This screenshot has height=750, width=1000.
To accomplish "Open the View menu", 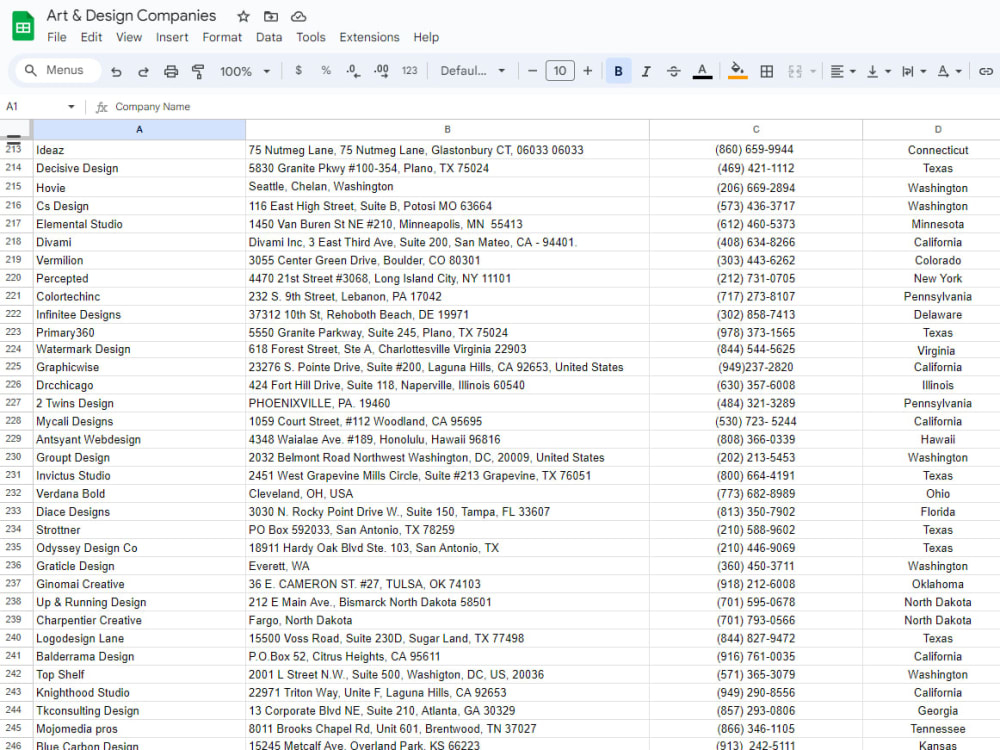I will coord(129,37).
